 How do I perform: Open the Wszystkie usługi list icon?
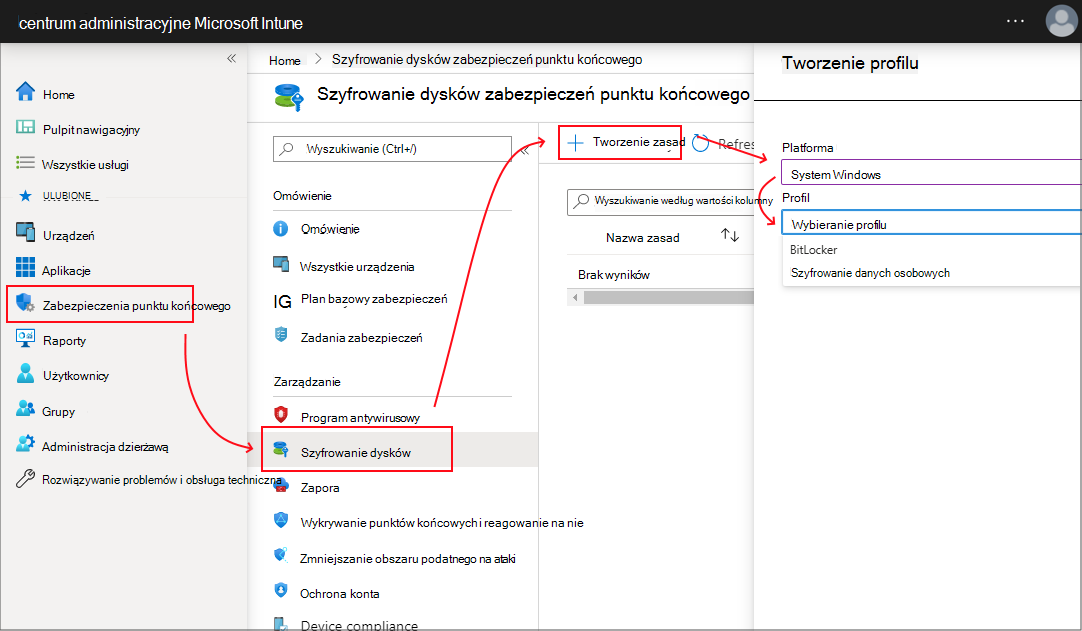point(26,163)
